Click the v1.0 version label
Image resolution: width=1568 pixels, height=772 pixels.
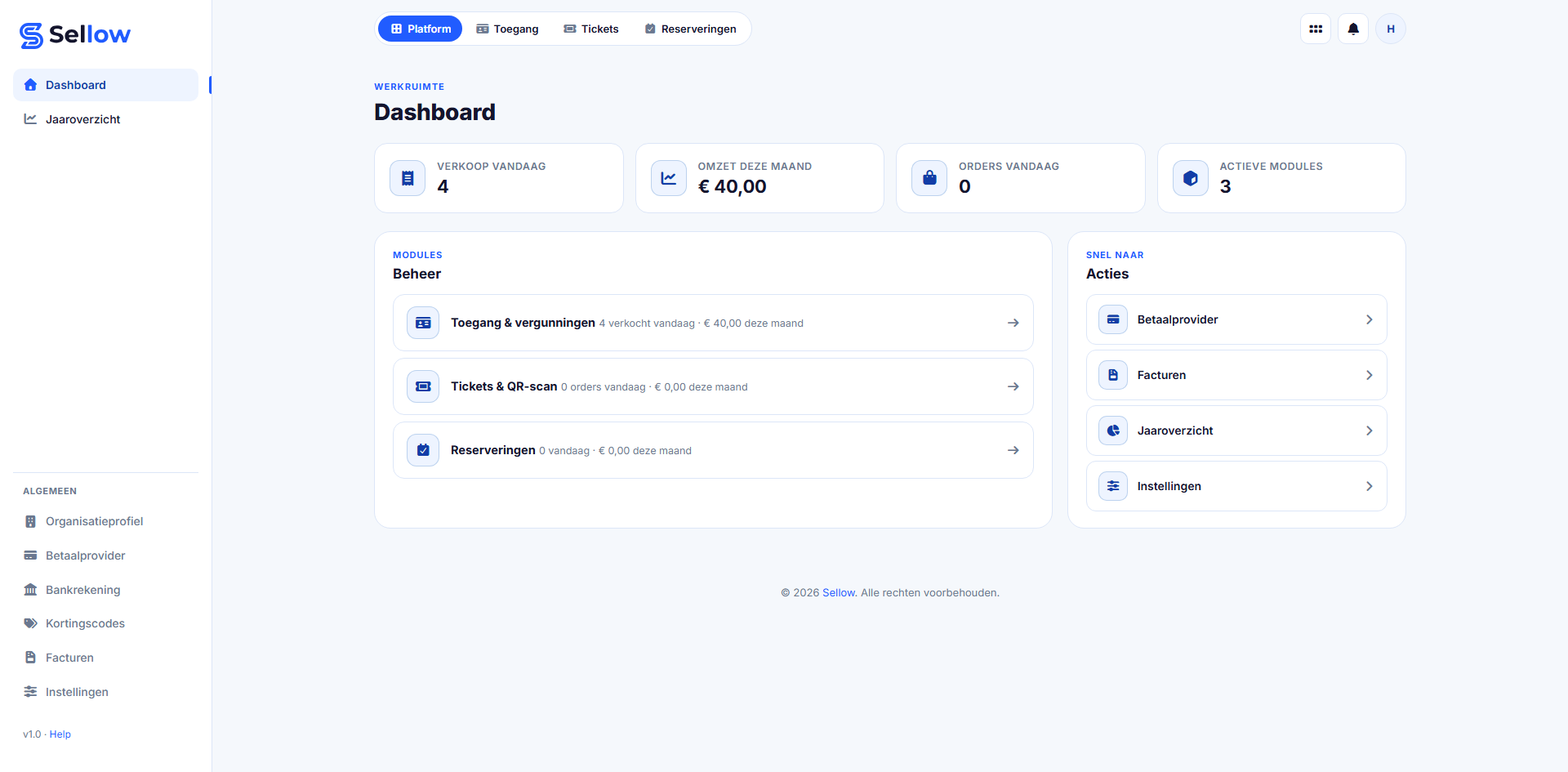[32, 734]
